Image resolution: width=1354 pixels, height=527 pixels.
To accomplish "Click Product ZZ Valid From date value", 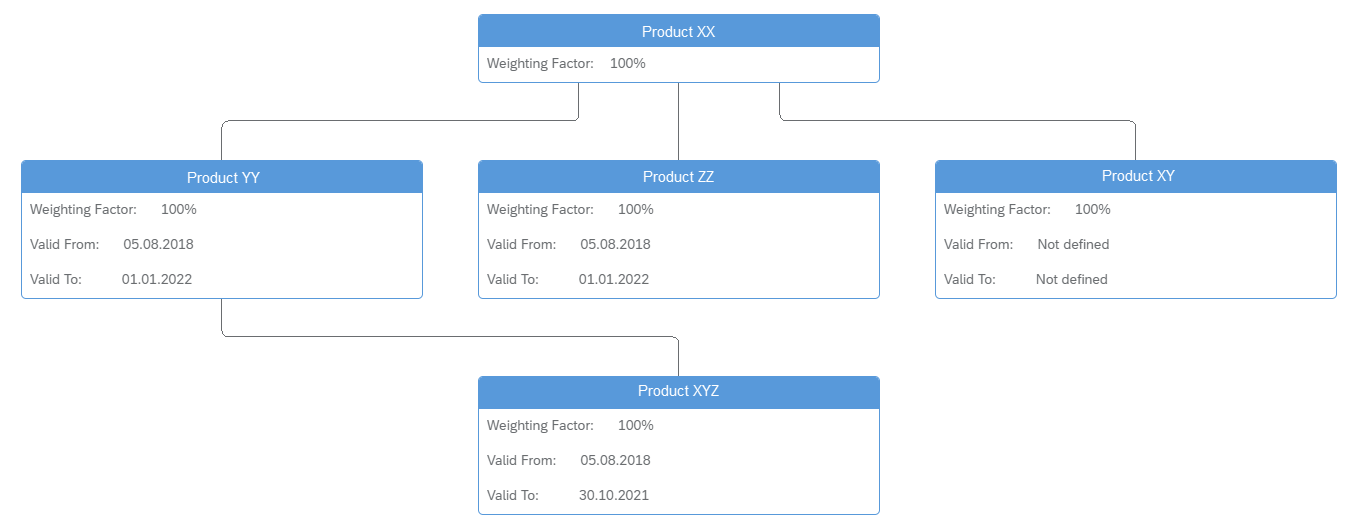I will pyautogui.click(x=615, y=244).
